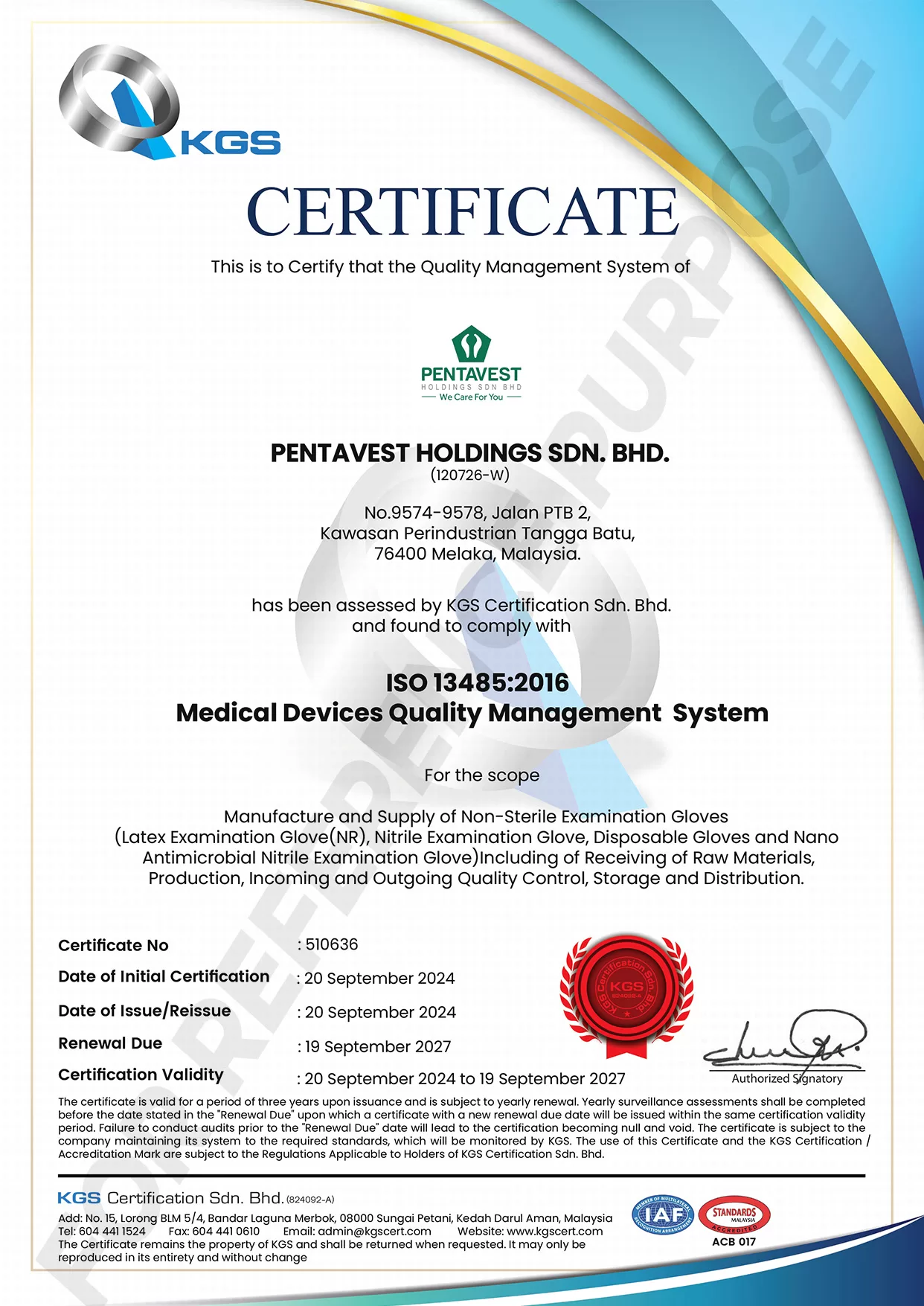Select certificate number 510636

(332, 944)
